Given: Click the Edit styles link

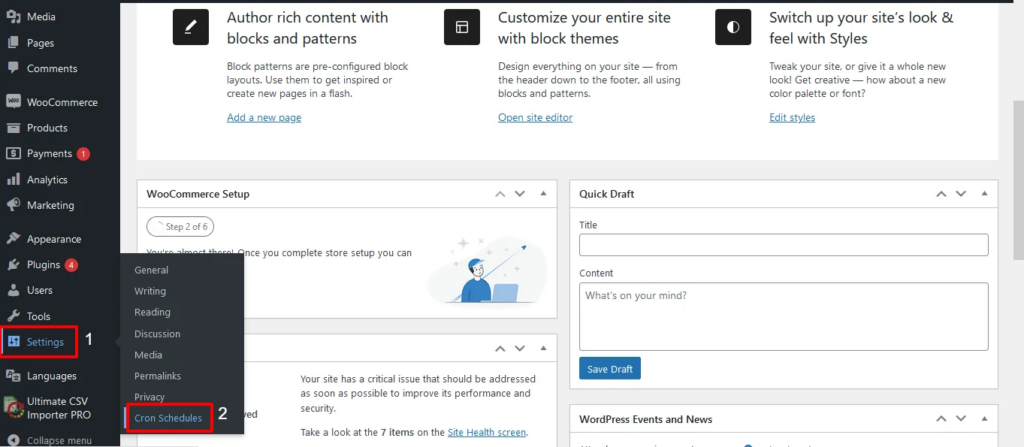Looking at the screenshot, I should [792, 118].
